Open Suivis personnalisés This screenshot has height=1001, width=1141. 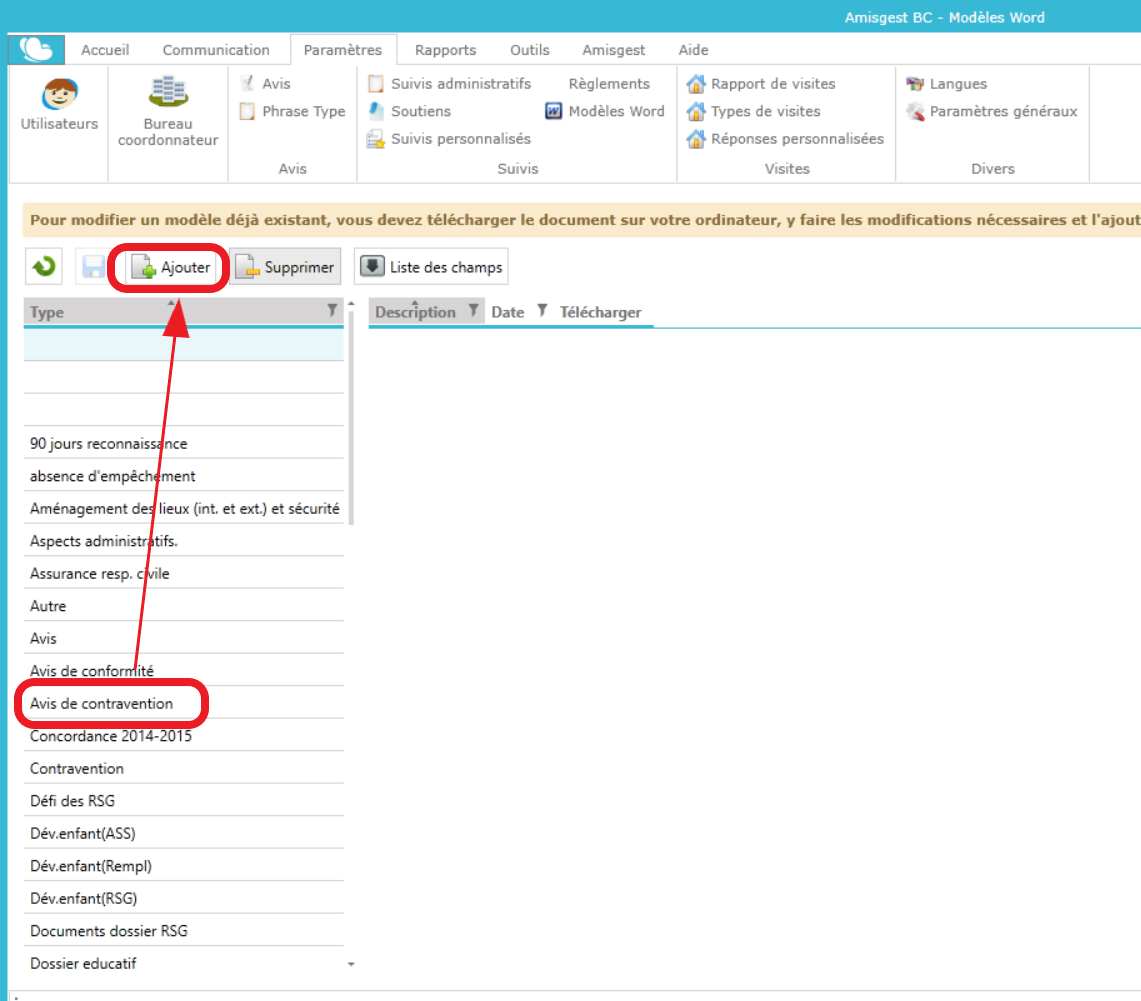450,139
